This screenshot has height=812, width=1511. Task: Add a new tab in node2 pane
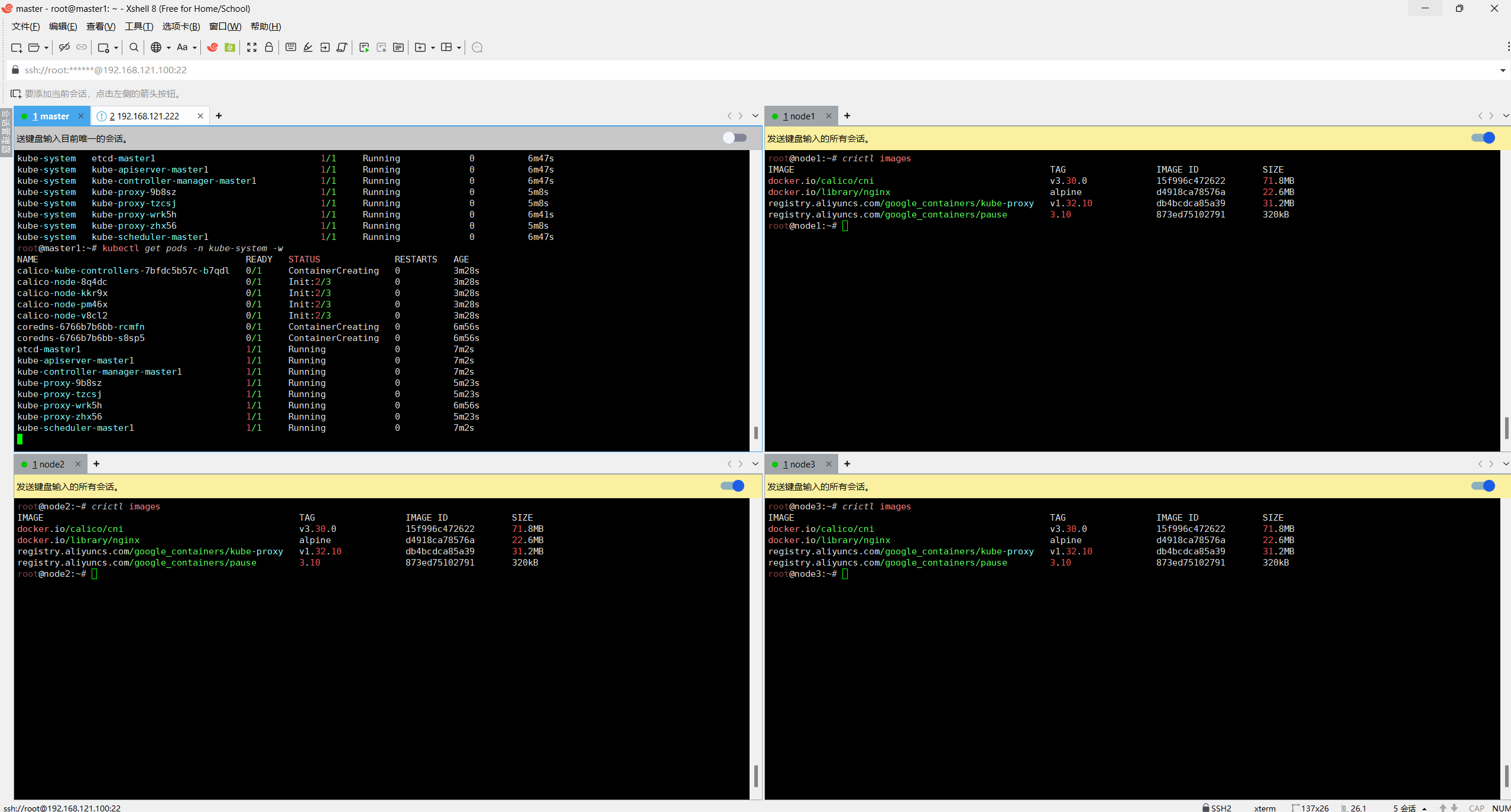(96, 464)
